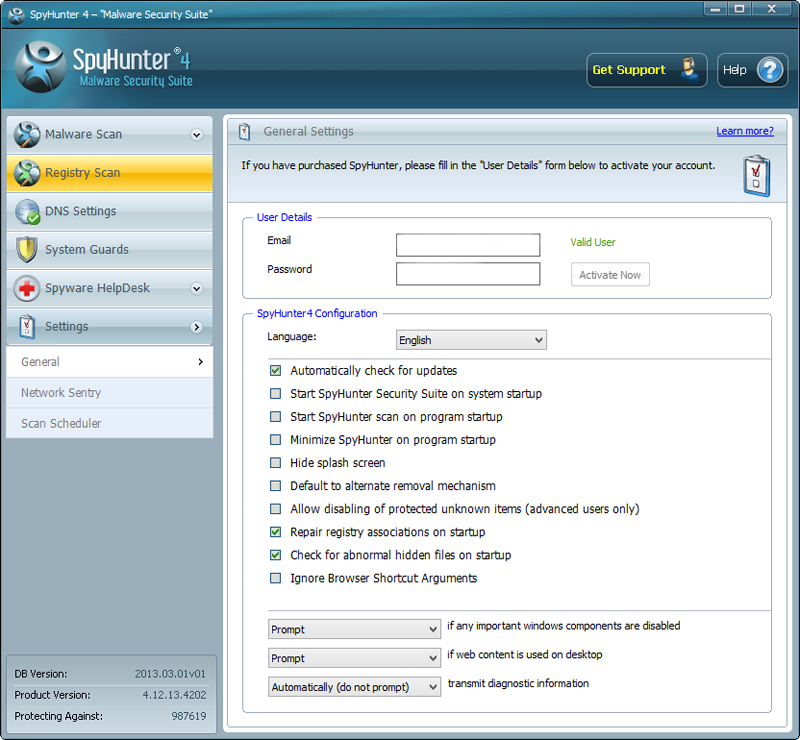Click the Settings clipboard icon in sidebar
The width and height of the screenshot is (800, 740).
pos(28,327)
